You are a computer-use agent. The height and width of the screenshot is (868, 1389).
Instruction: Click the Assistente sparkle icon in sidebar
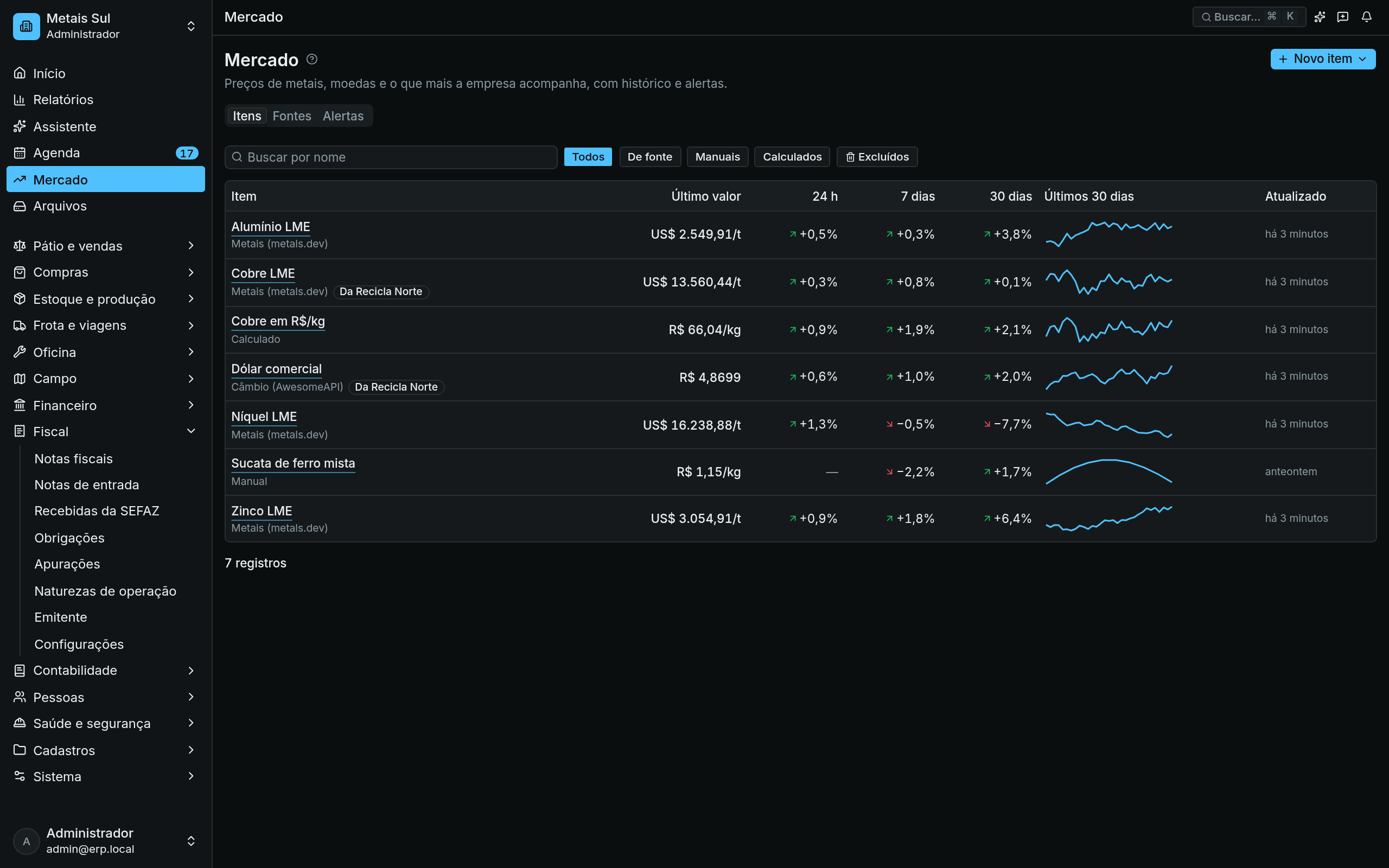(x=20, y=126)
